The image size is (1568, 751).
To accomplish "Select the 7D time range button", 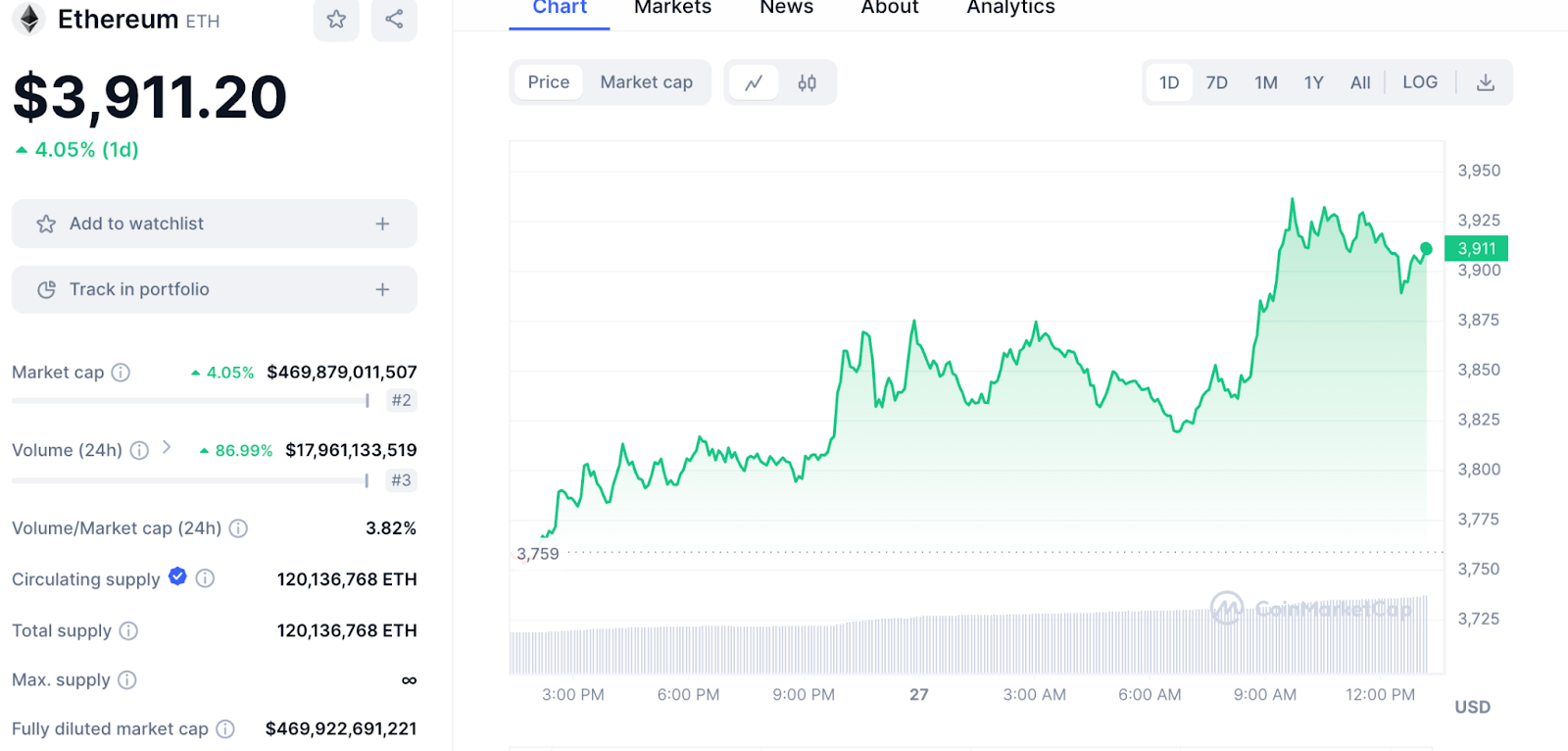I will coord(1216,83).
